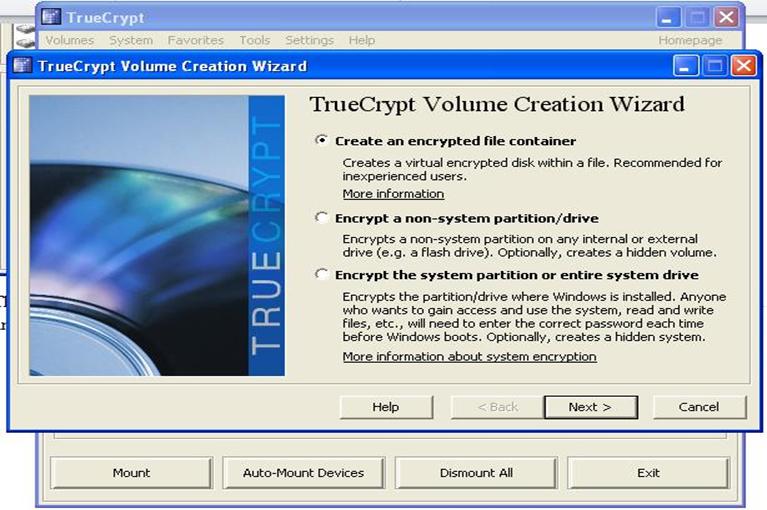Open the Favorites menu
767x510 pixels.
[x=195, y=40]
